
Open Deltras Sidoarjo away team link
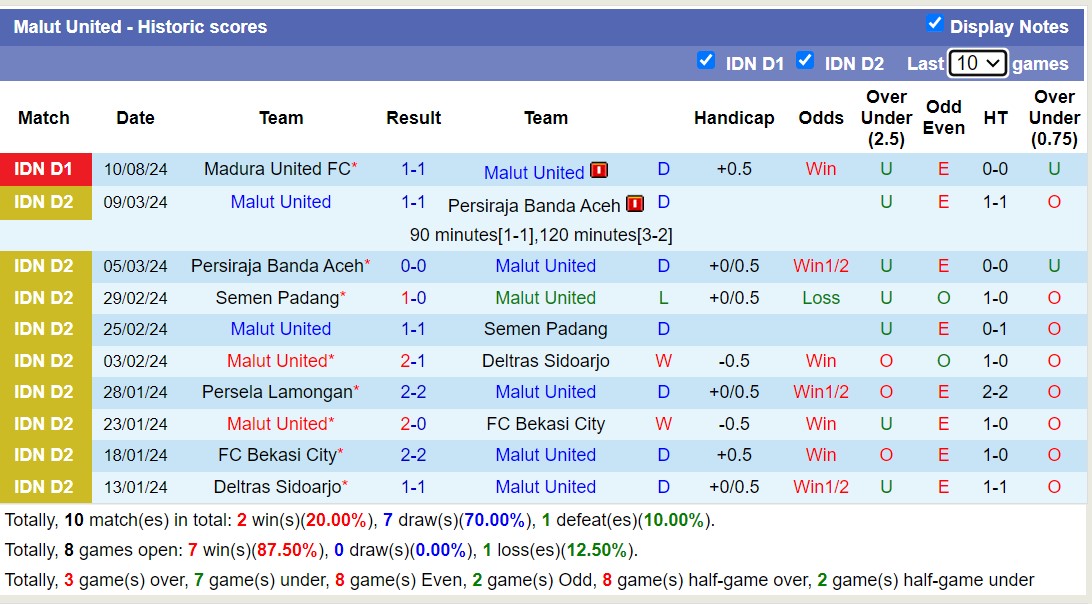pos(546,361)
